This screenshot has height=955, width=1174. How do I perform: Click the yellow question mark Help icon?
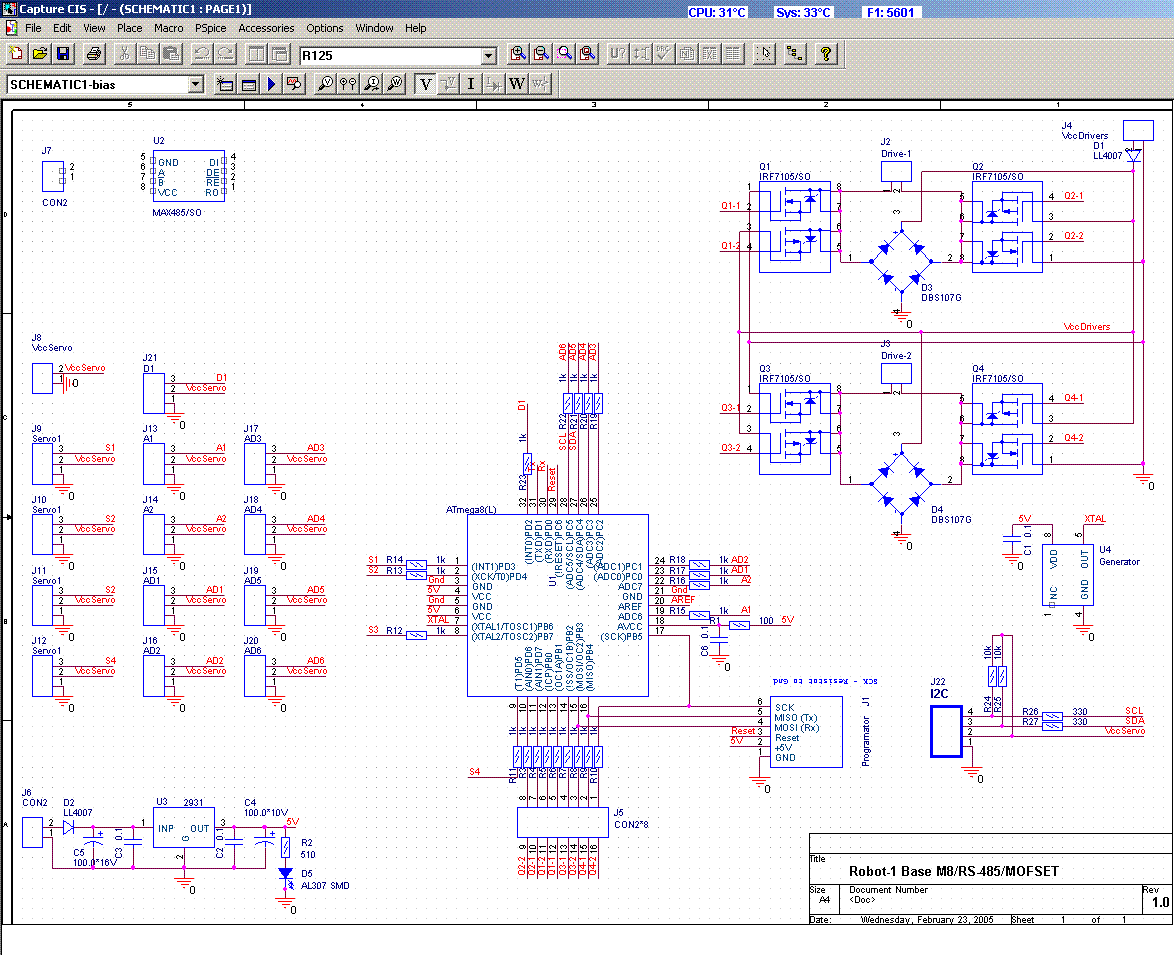(x=826, y=55)
